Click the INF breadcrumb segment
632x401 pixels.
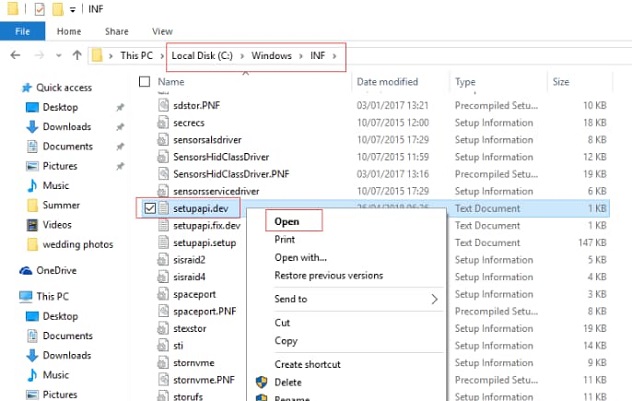tap(318, 56)
